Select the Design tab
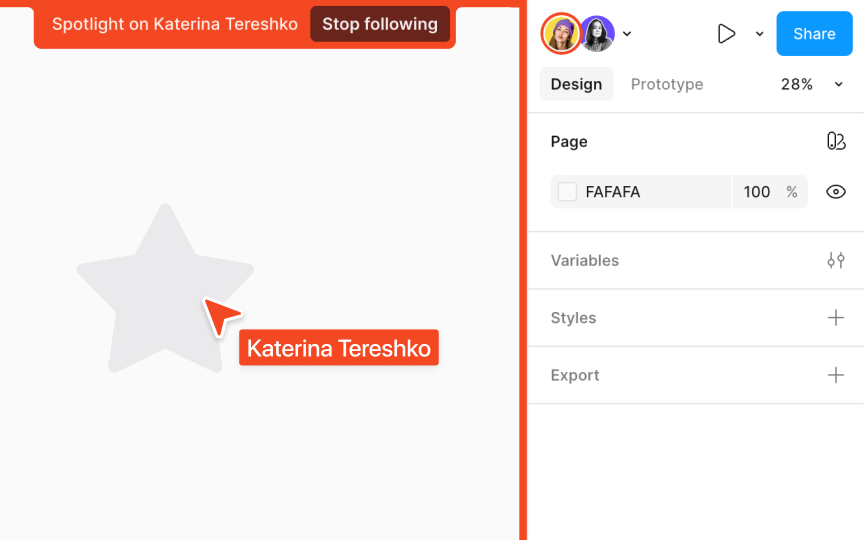 tap(576, 84)
